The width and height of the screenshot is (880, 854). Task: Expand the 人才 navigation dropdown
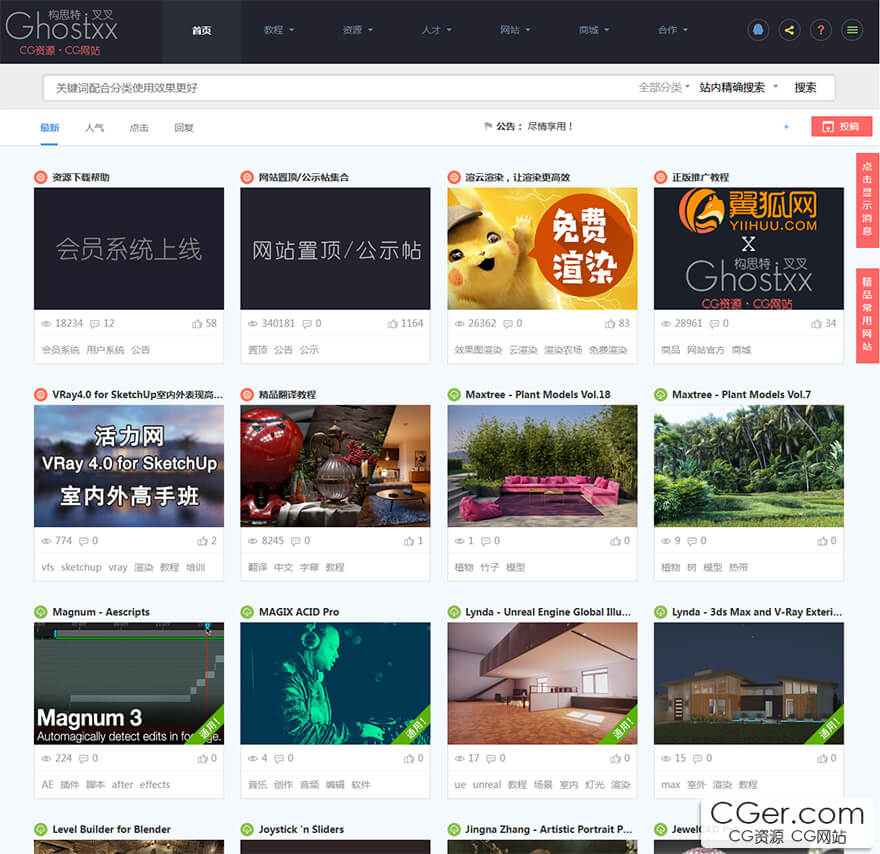(437, 30)
